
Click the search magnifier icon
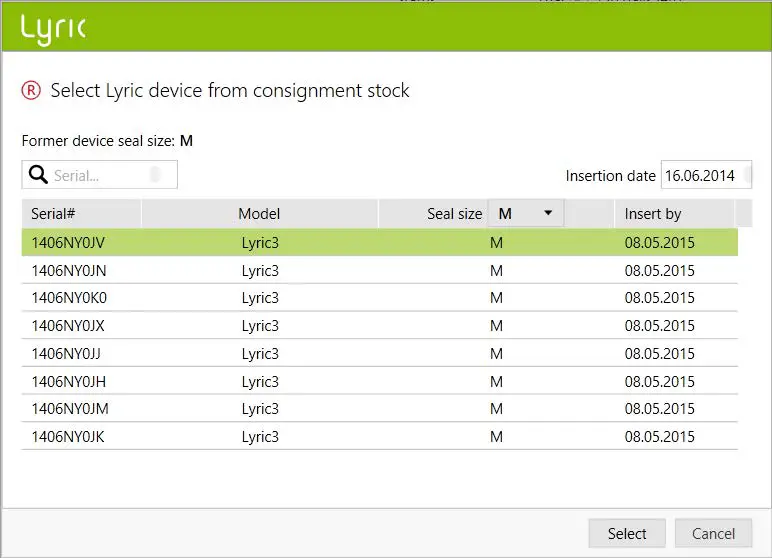(38, 175)
